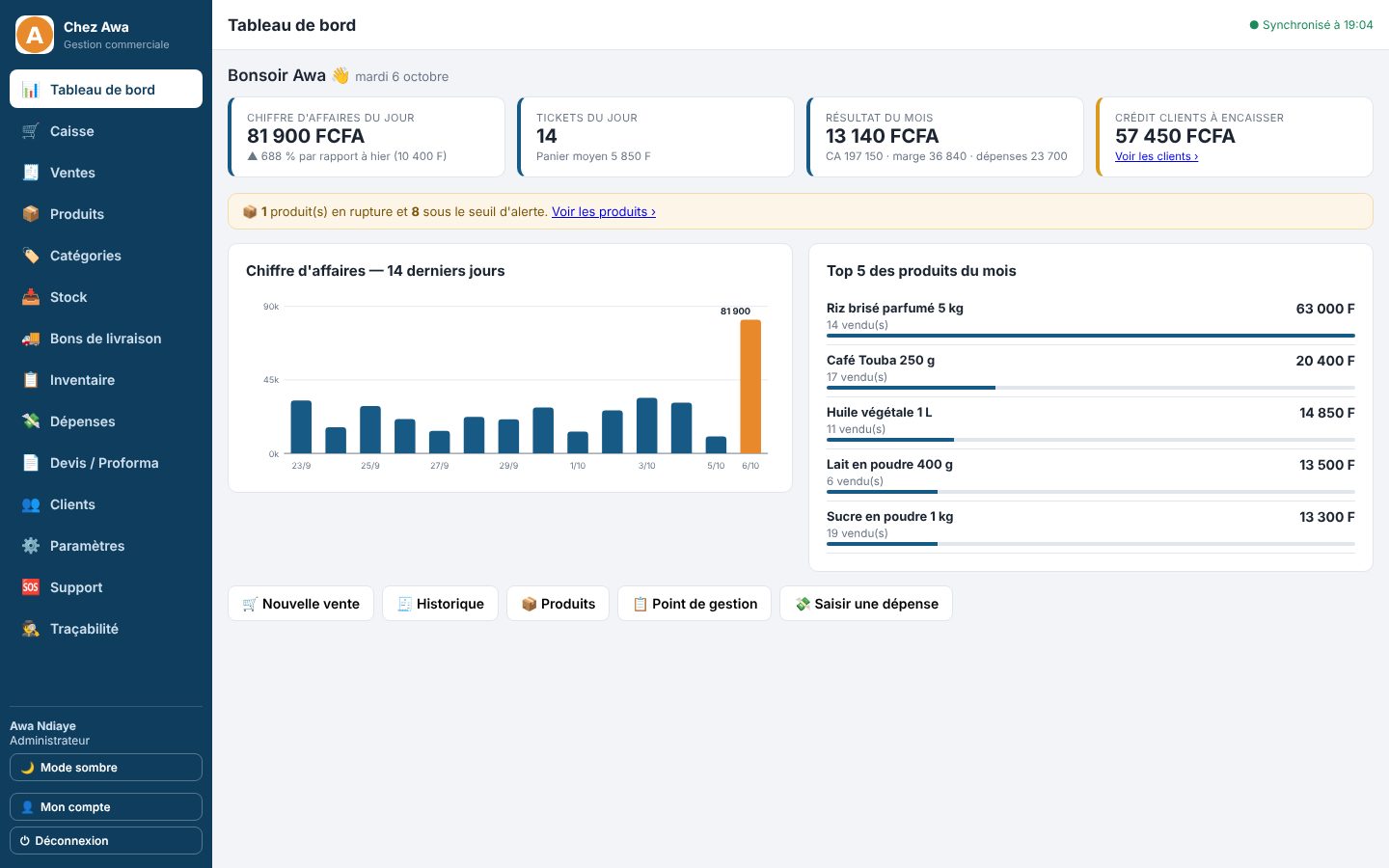Click the Catégories tag icon
Viewport: 1389px width, 868px height.
click(x=31, y=256)
